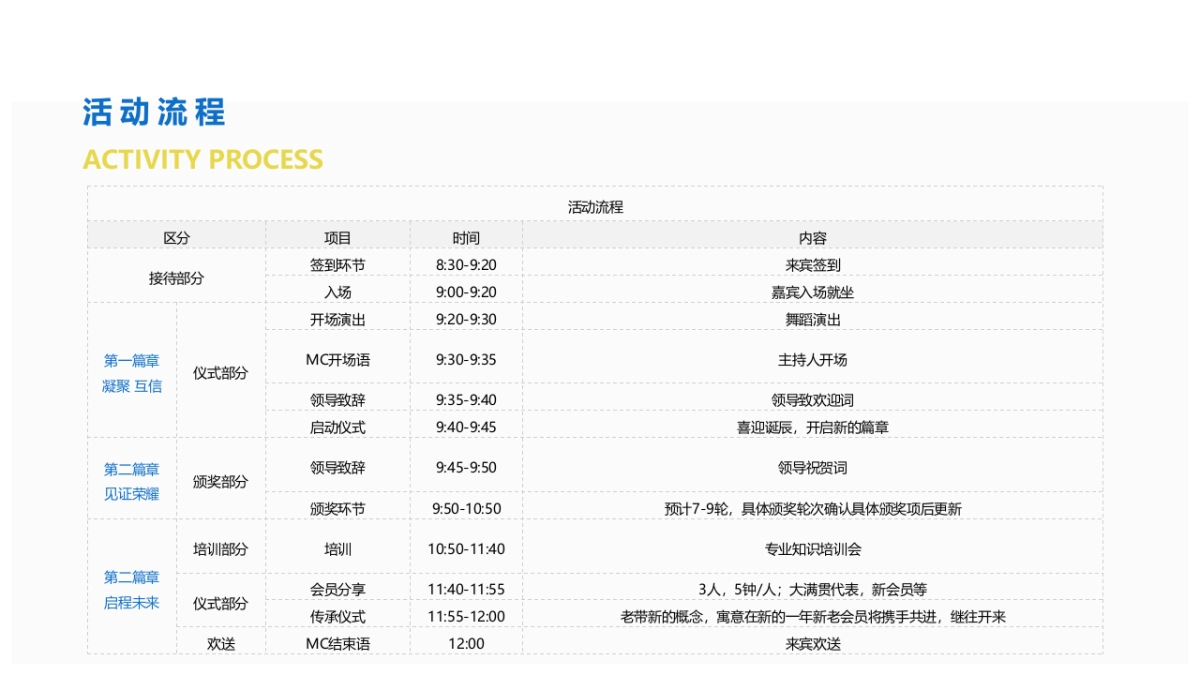1200x675 pixels.
Task: Click the 内容 column header cell
Action: tap(814, 236)
